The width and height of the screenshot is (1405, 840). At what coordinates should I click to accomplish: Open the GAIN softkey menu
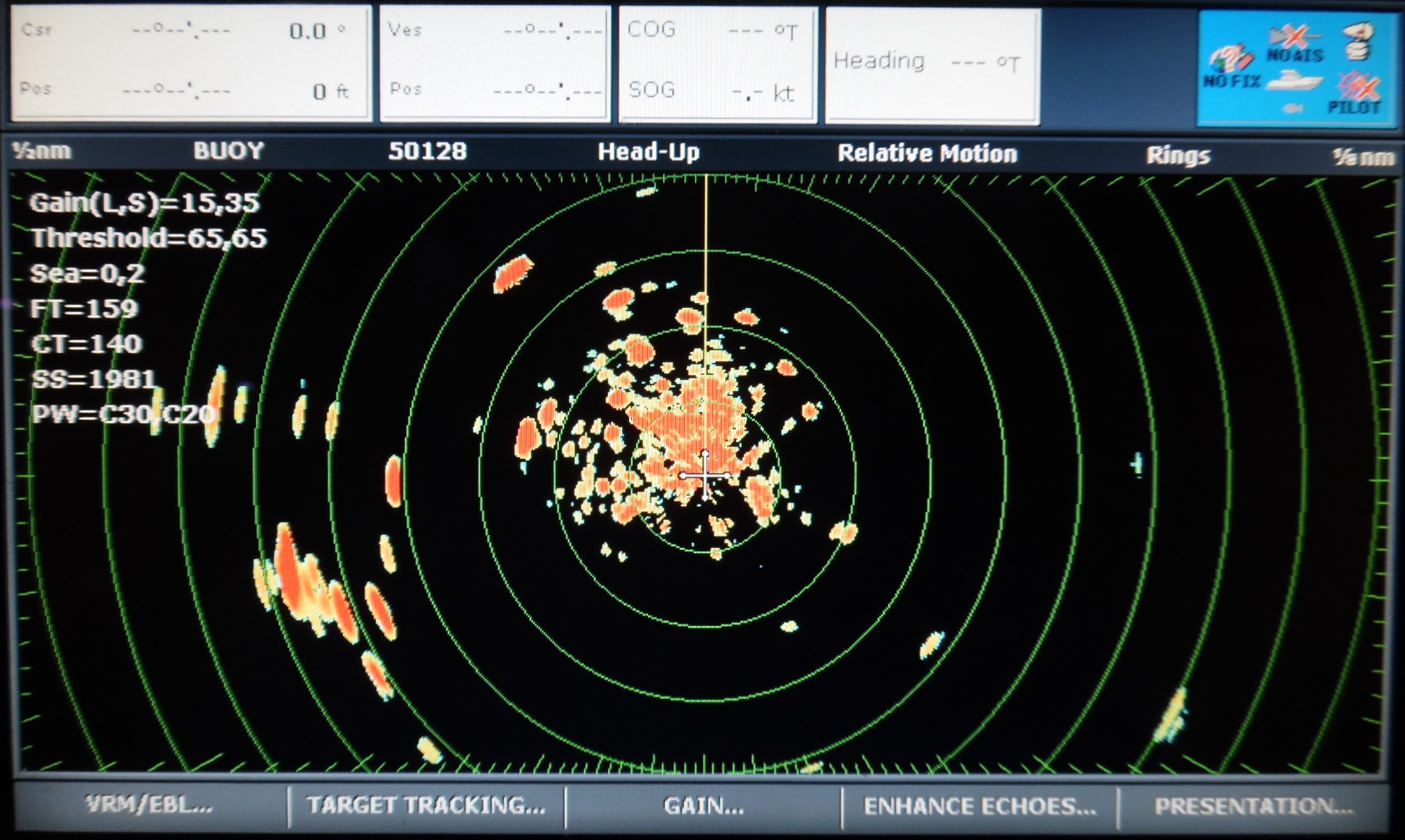point(703,805)
